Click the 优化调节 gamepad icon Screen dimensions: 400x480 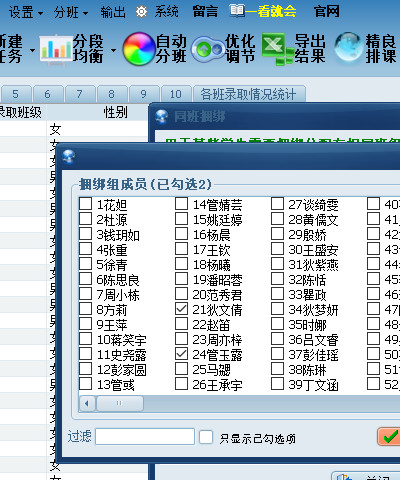click(x=208, y=49)
